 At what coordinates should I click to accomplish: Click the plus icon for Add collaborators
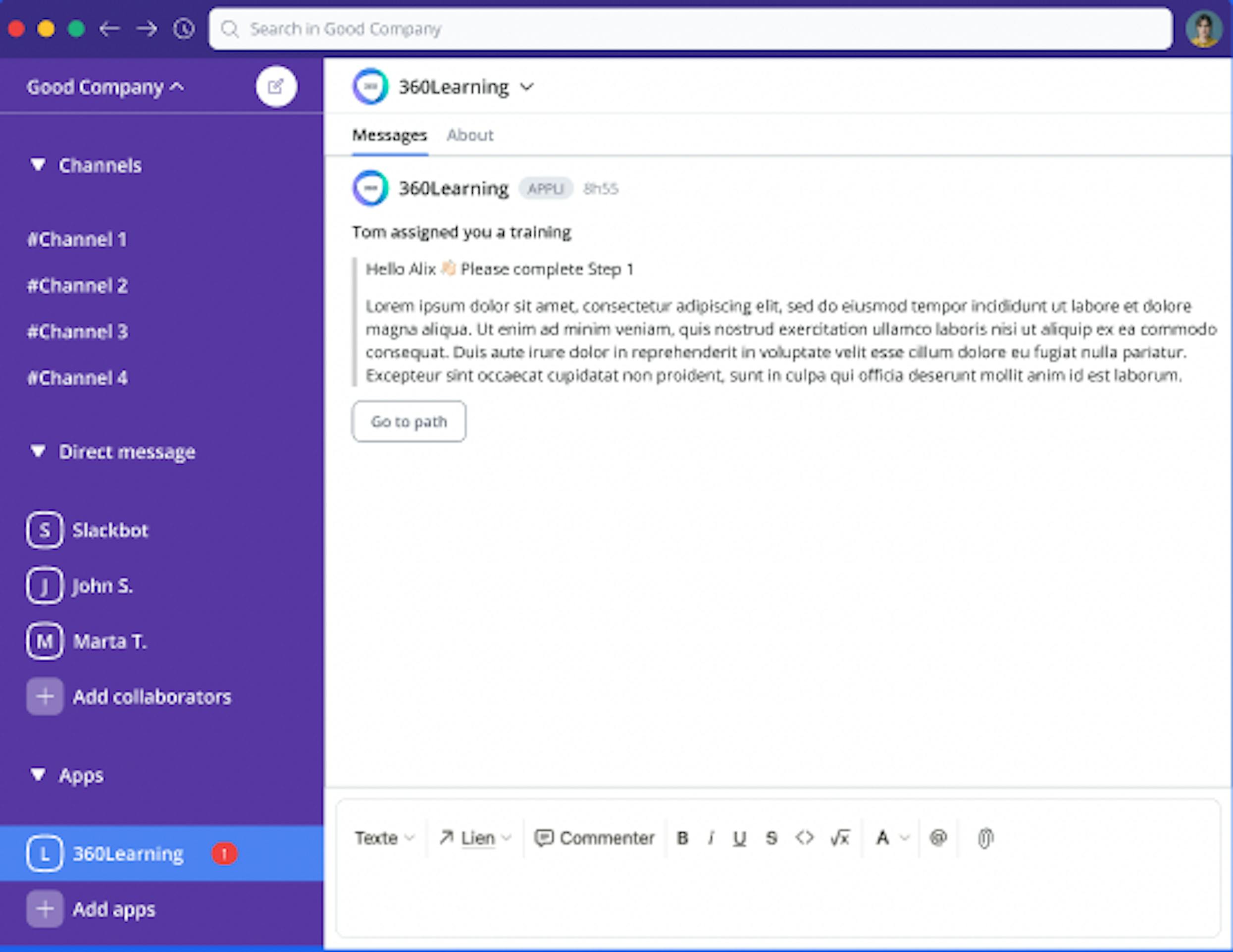pyautogui.click(x=45, y=696)
